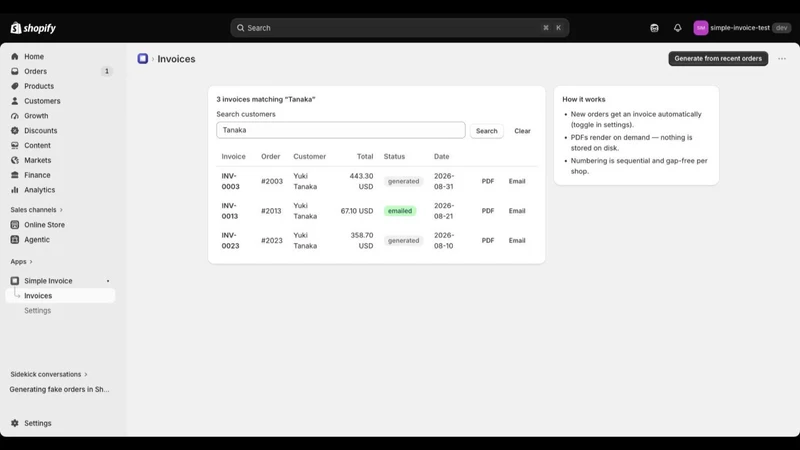Viewport: 800px width, 450px height.
Task: Click the pin dot beside Simple Invoice
Action: pyautogui.click(x=108, y=281)
